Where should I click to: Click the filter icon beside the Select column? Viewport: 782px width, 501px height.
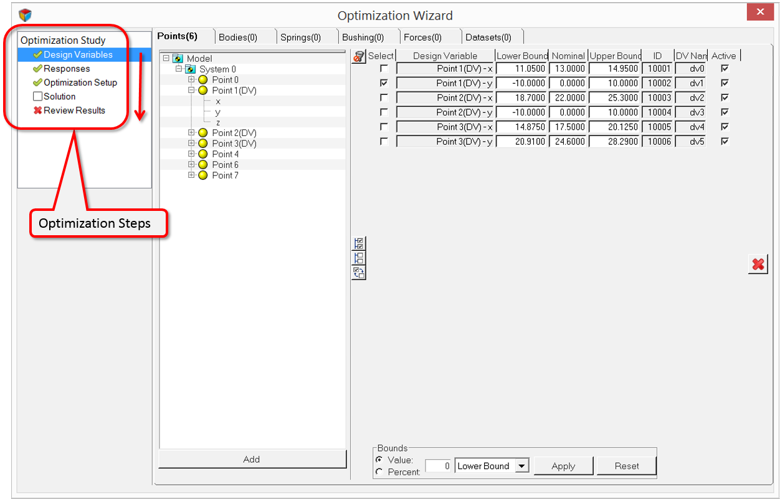click(x=358, y=56)
